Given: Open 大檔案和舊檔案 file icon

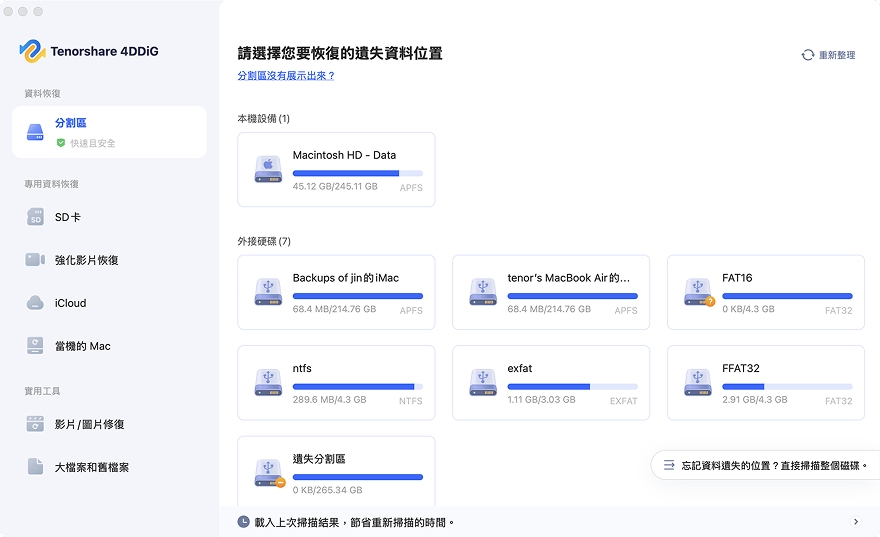Looking at the screenshot, I should pyautogui.click(x=35, y=466).
